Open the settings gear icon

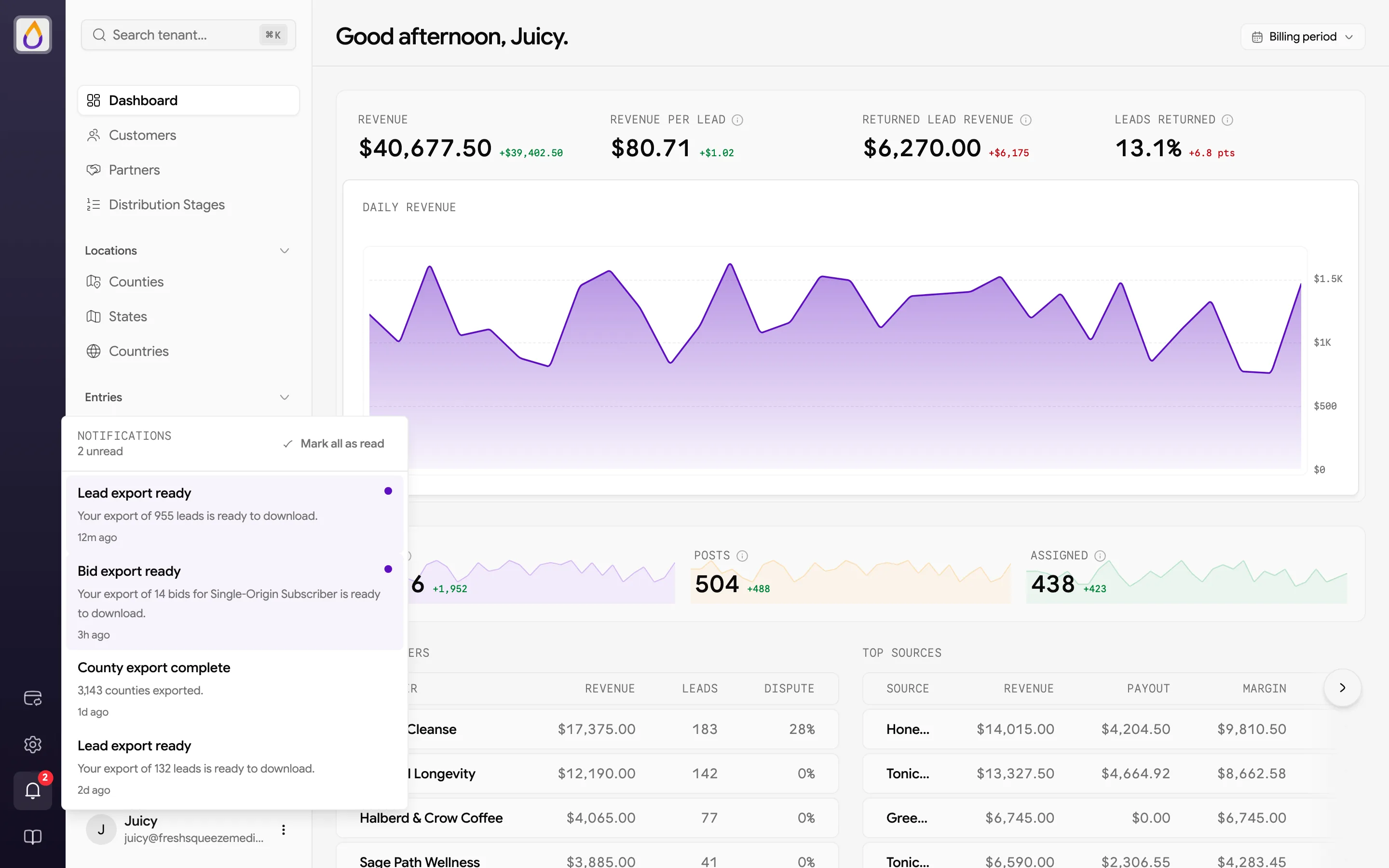(x=33, y=744)
